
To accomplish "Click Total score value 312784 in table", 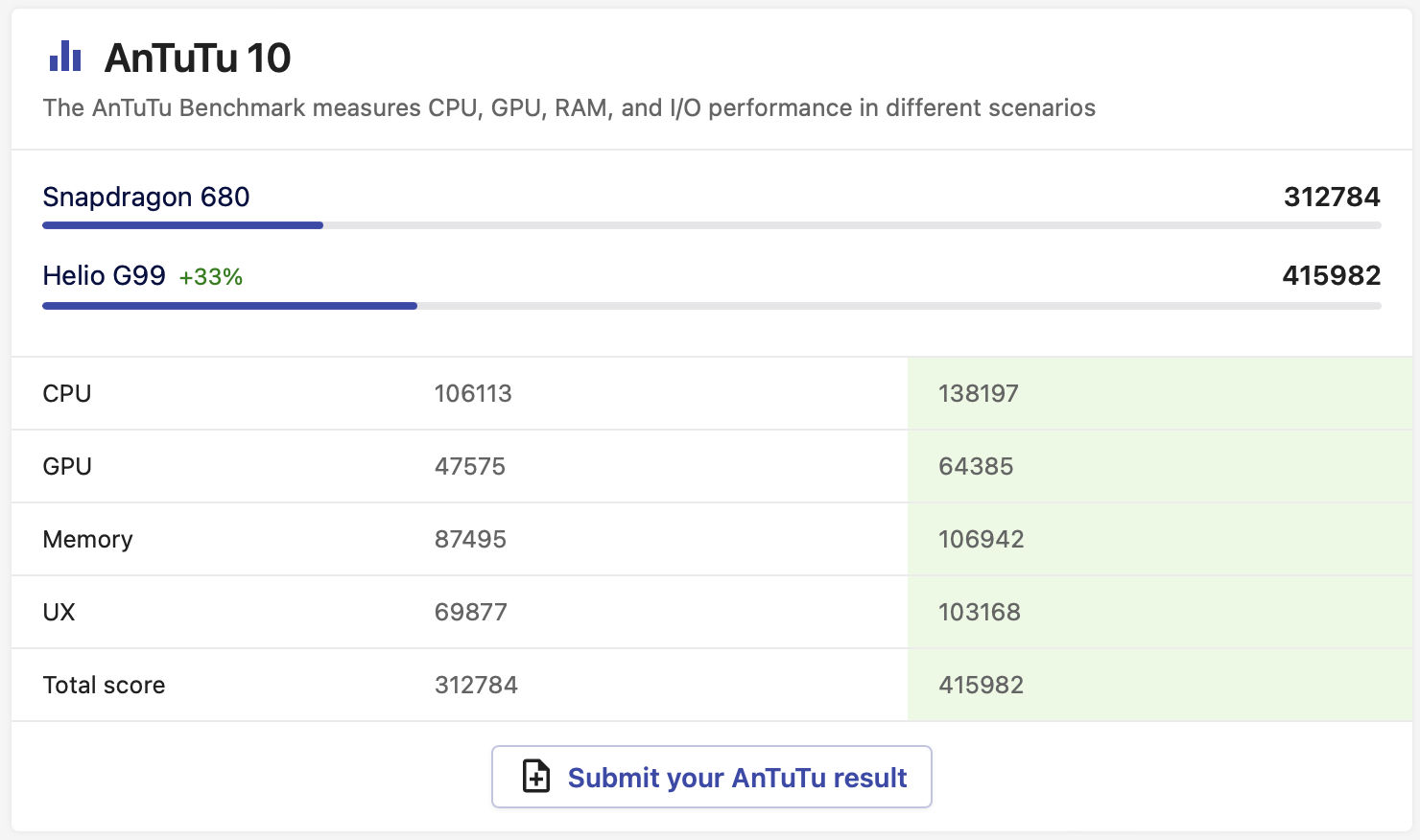I will point(476,685).
